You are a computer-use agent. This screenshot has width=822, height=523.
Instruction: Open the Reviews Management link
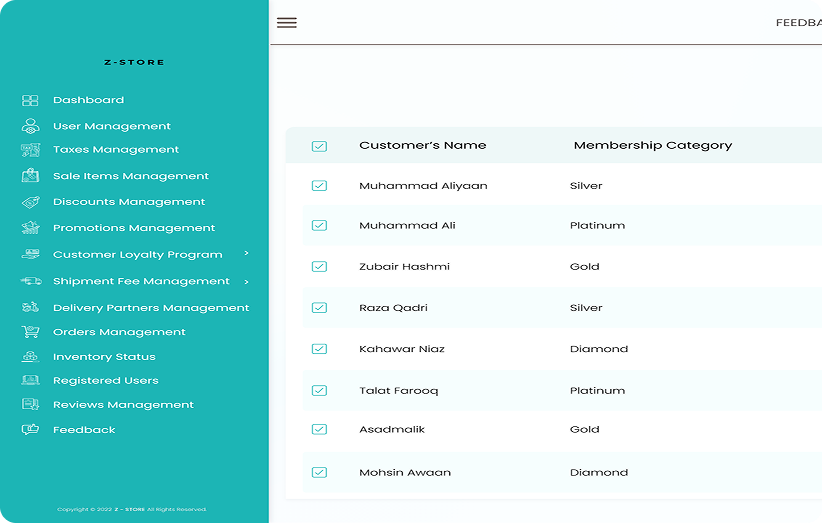[x=123, y=405]
